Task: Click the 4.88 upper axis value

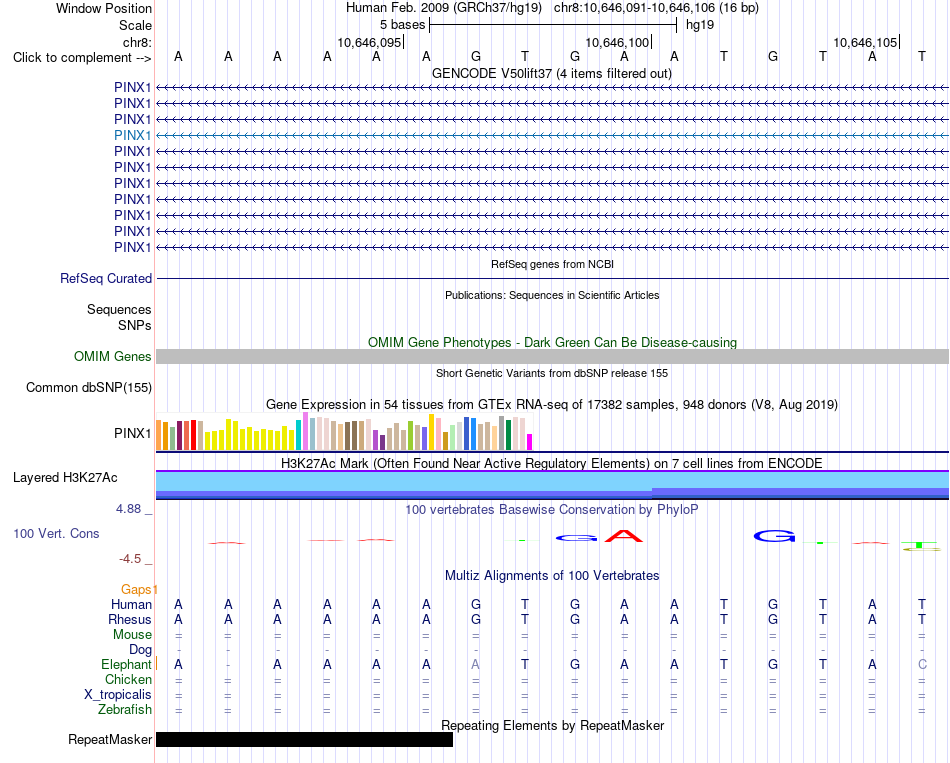Action: click(x=128, y=509)
